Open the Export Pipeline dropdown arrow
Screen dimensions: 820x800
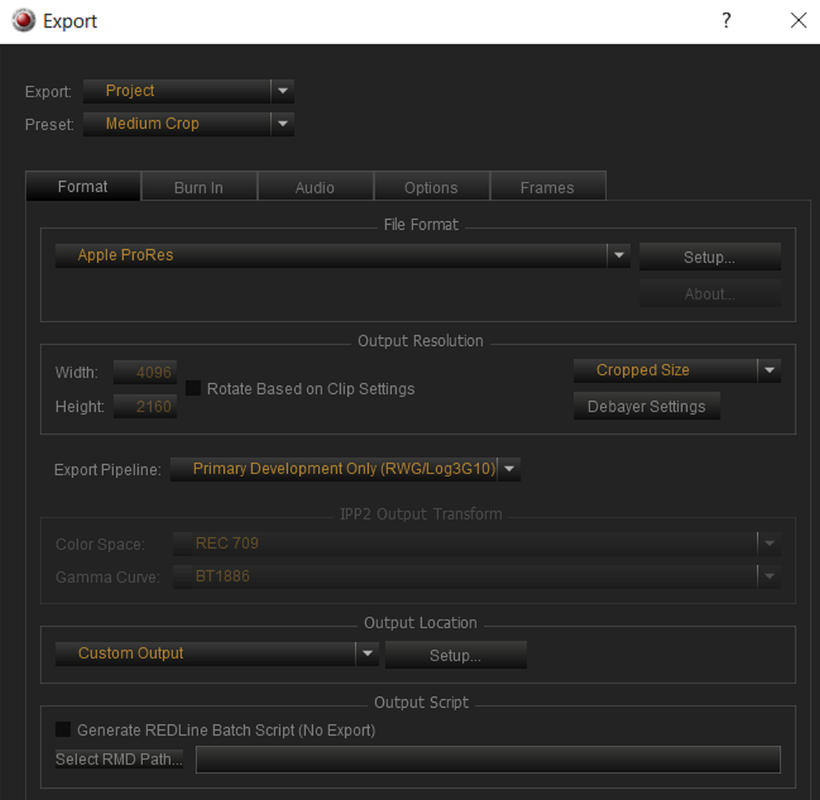(x=509, y=469)
